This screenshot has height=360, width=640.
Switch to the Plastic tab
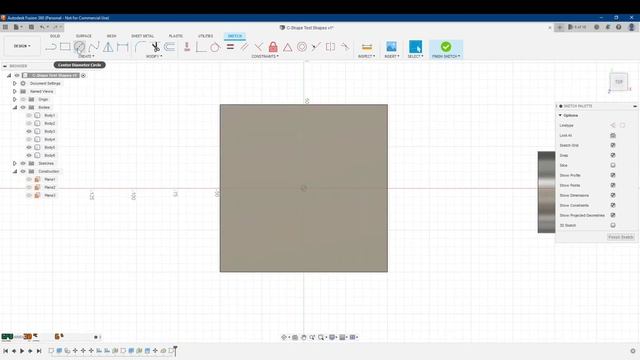click(176, 36)
